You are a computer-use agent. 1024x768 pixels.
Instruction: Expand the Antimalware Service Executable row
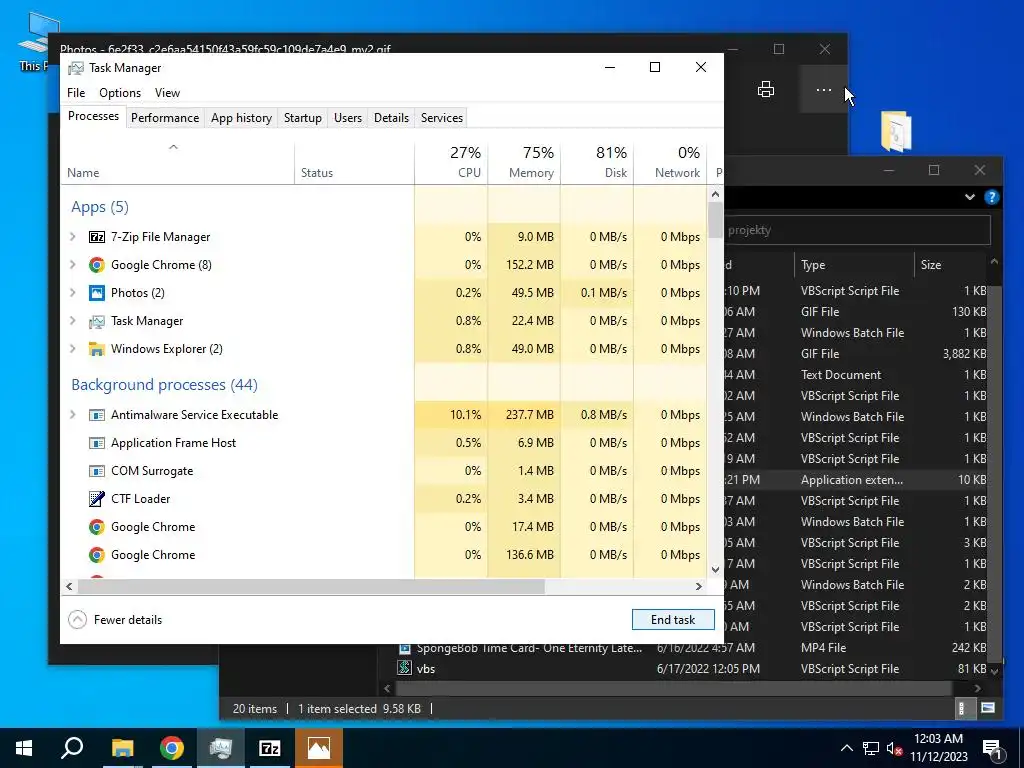point(73,415)
